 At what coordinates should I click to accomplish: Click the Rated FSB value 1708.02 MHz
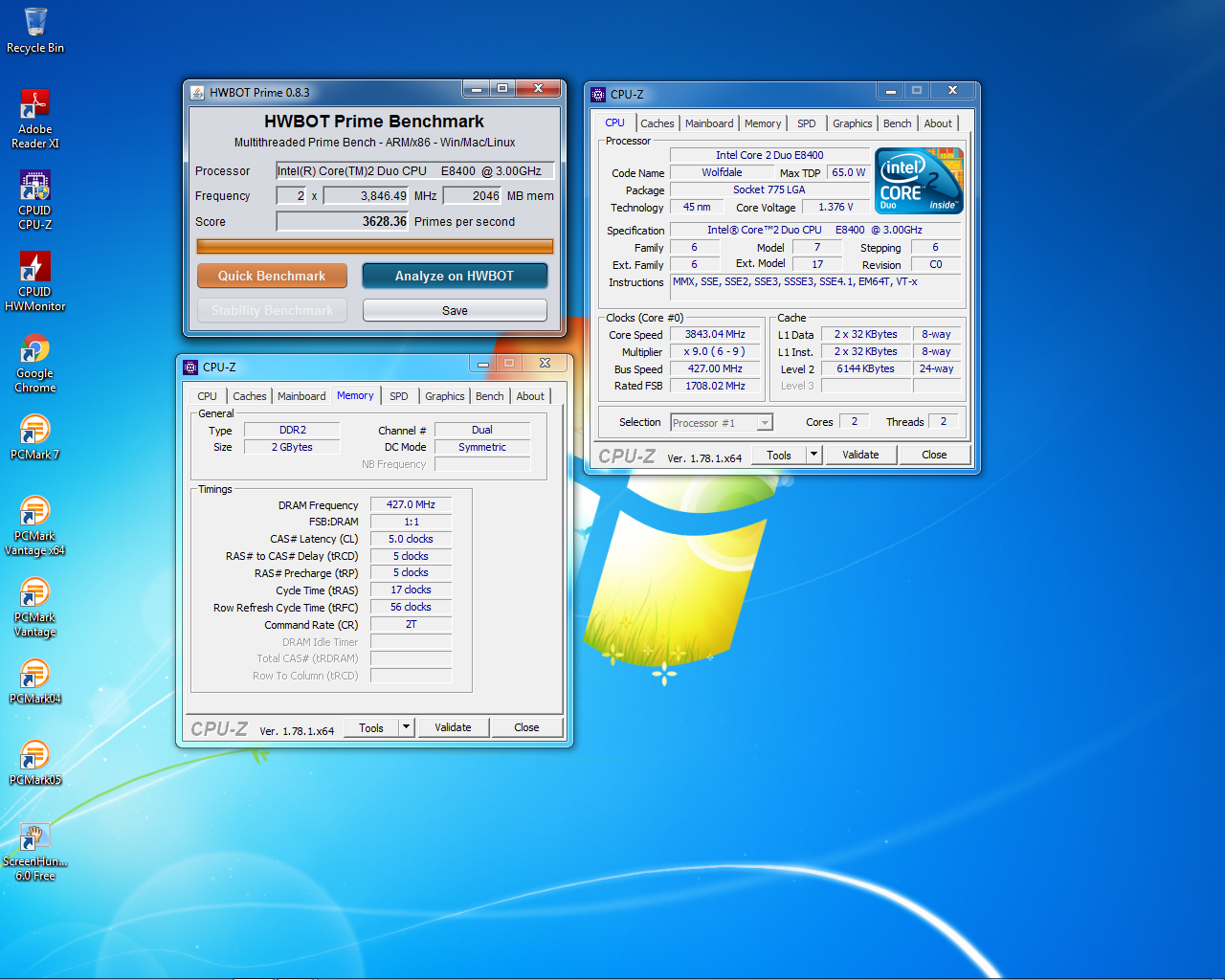pos(715,386)
